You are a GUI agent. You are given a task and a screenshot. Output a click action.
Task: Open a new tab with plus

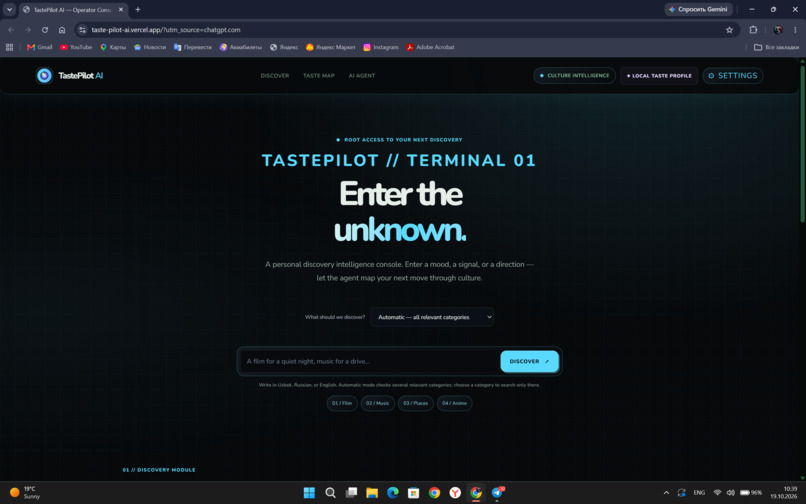(x=138, y=9)
